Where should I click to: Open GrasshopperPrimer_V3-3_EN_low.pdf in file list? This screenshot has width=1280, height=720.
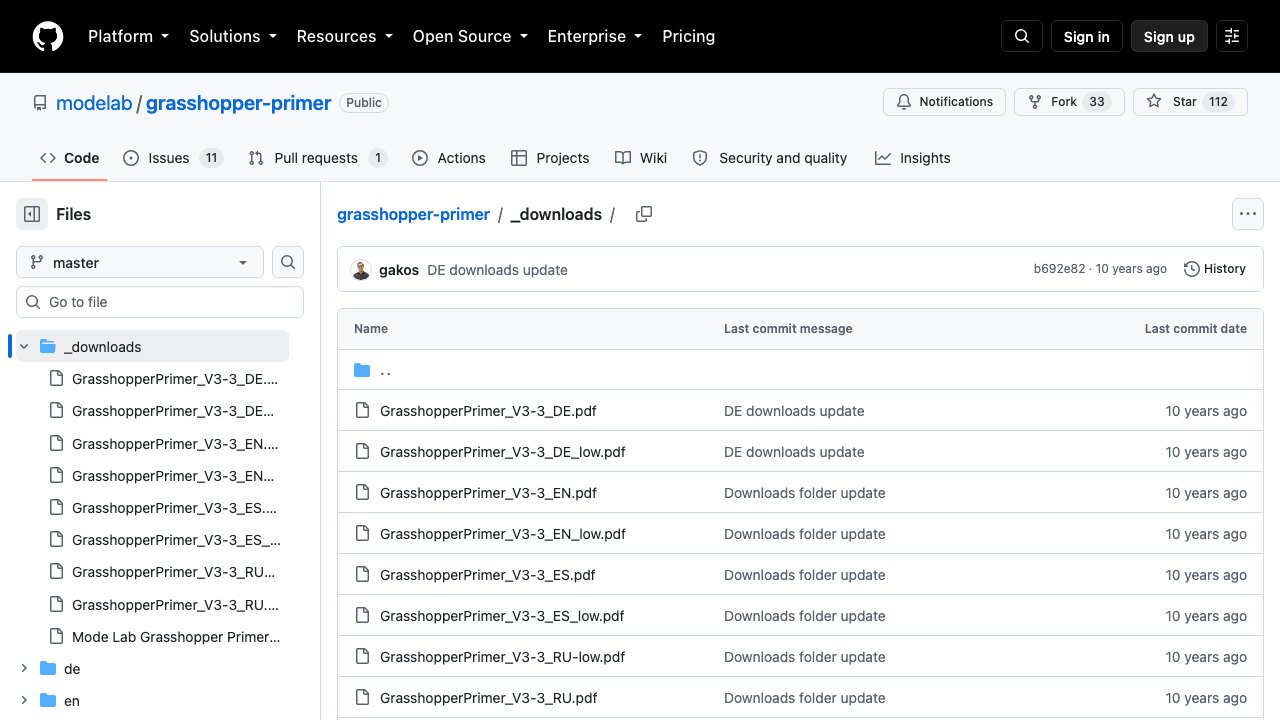[x=503, y=534]
